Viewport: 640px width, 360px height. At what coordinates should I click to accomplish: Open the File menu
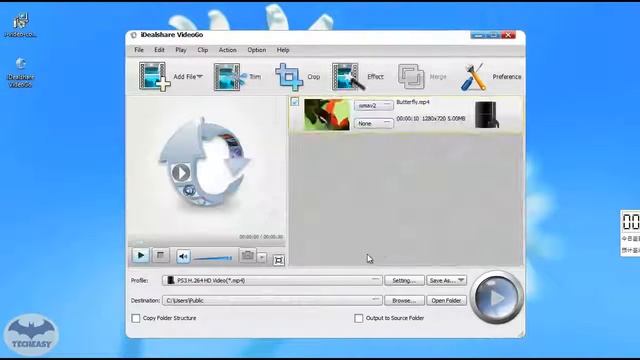[139, 50]
